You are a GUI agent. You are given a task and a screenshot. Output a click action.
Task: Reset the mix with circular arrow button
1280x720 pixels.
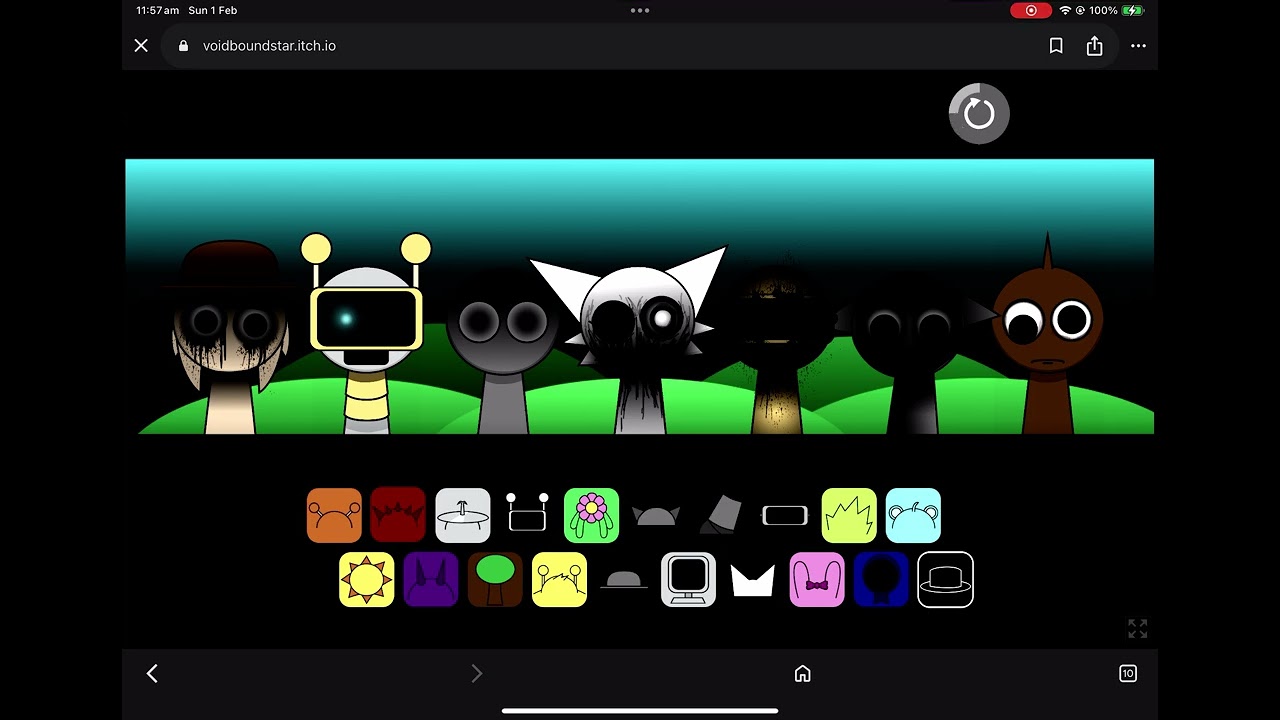(x=979, y=113)
